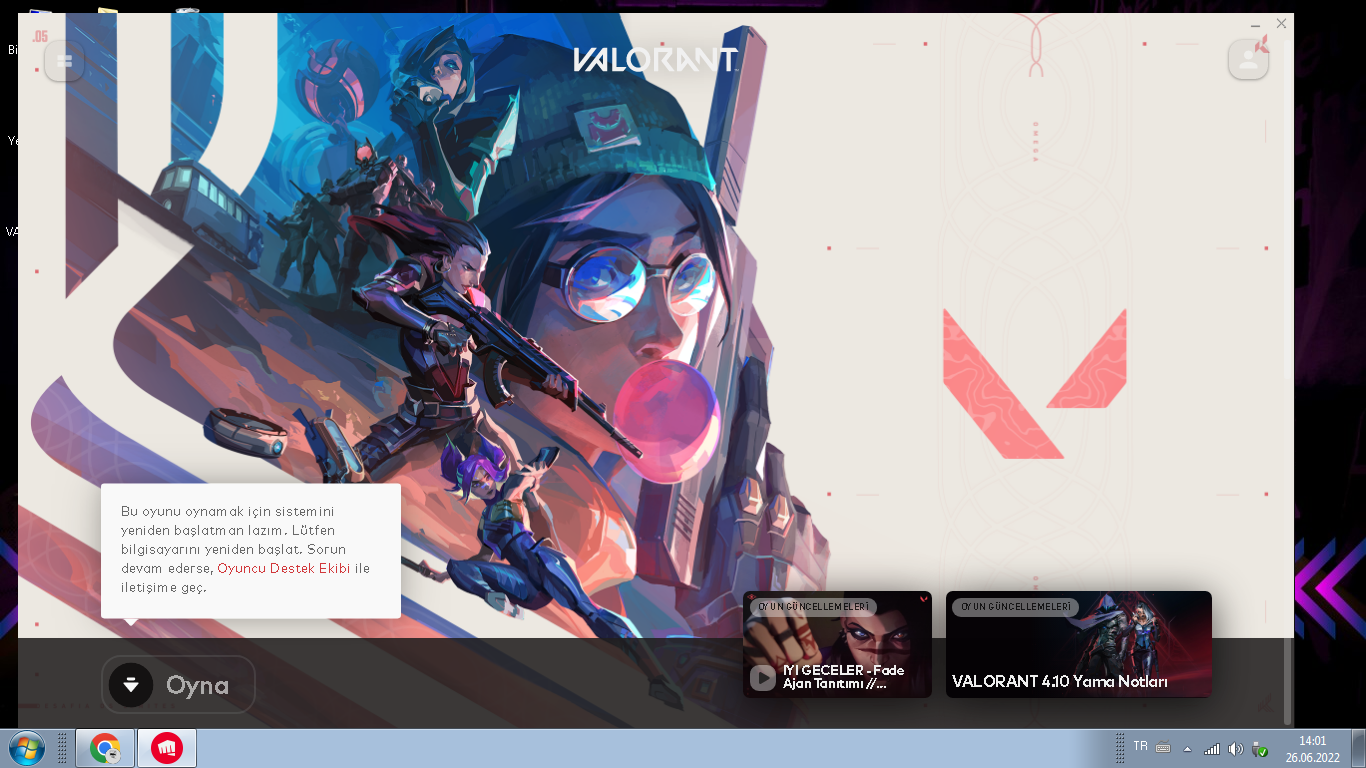Image resolution: width=1366 pixels, height=768 pixels.
Task: Open Google Chrome from the taskbar
Action: pos(105,748)
